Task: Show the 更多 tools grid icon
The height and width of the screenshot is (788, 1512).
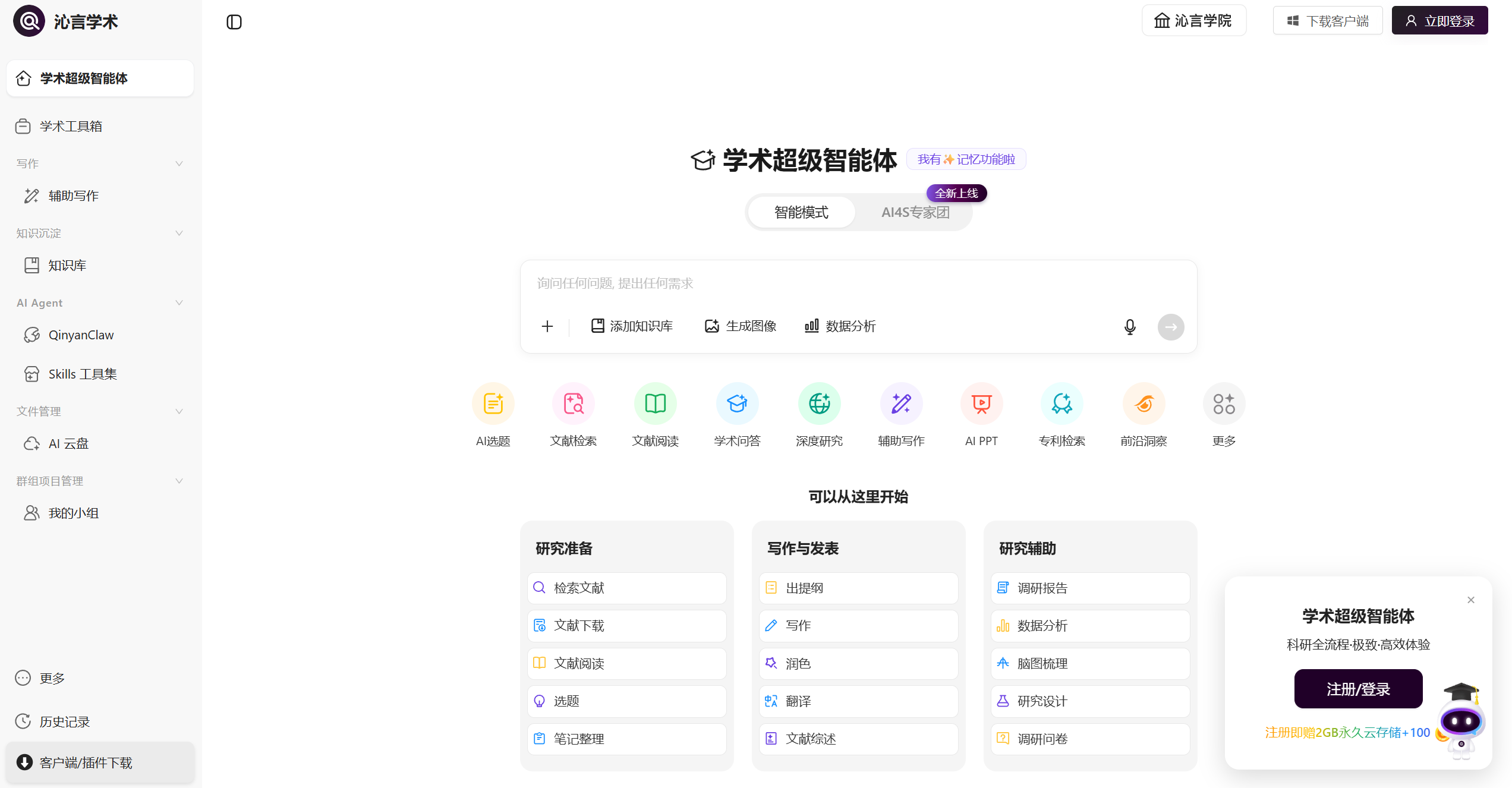Action: click(1224, 404)
